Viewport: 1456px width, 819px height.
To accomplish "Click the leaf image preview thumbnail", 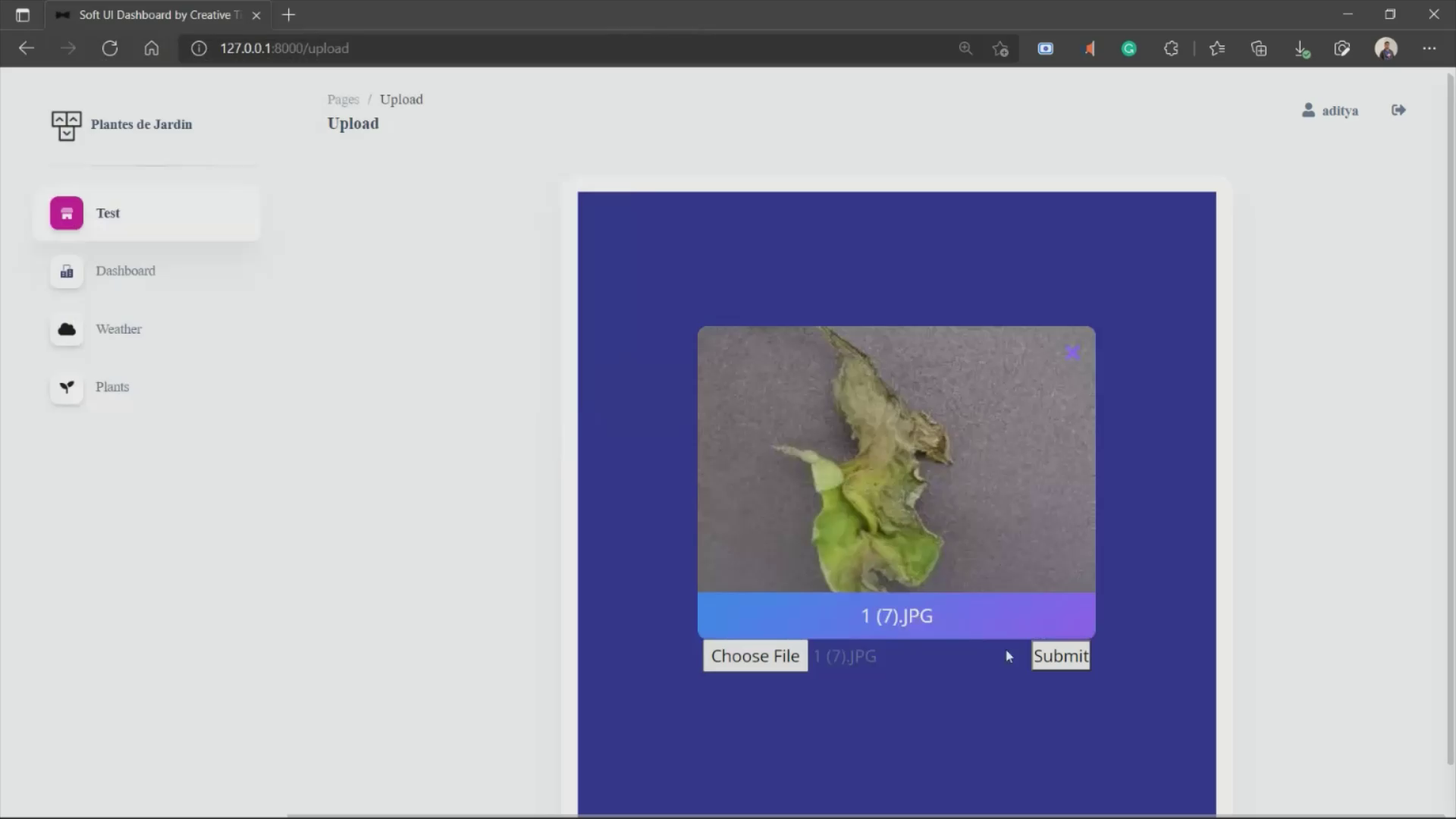I will [896, 459].
